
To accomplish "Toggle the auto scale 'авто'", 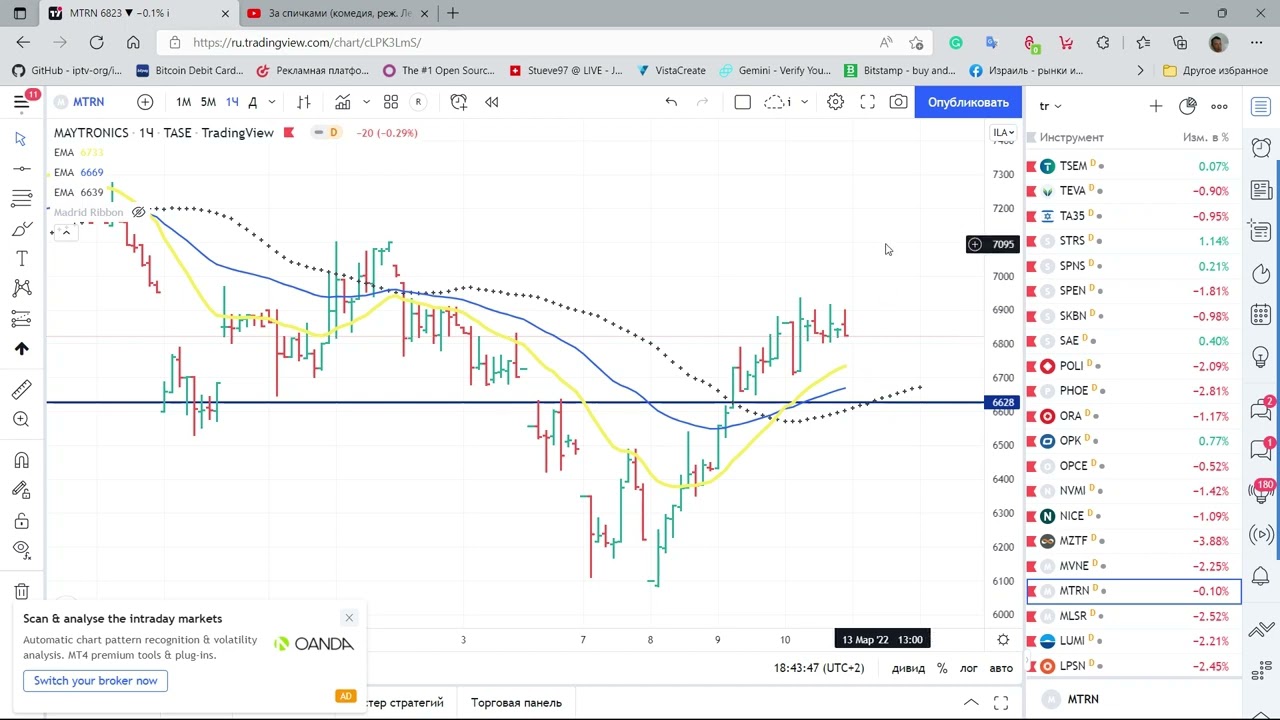I will 1001,668.
